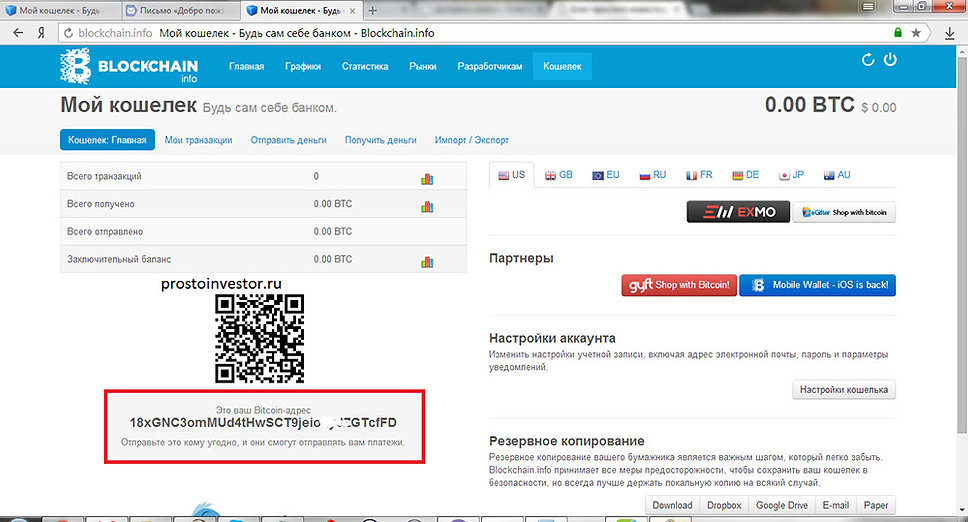Click the E-mail backup button

(x=836, y=505)
